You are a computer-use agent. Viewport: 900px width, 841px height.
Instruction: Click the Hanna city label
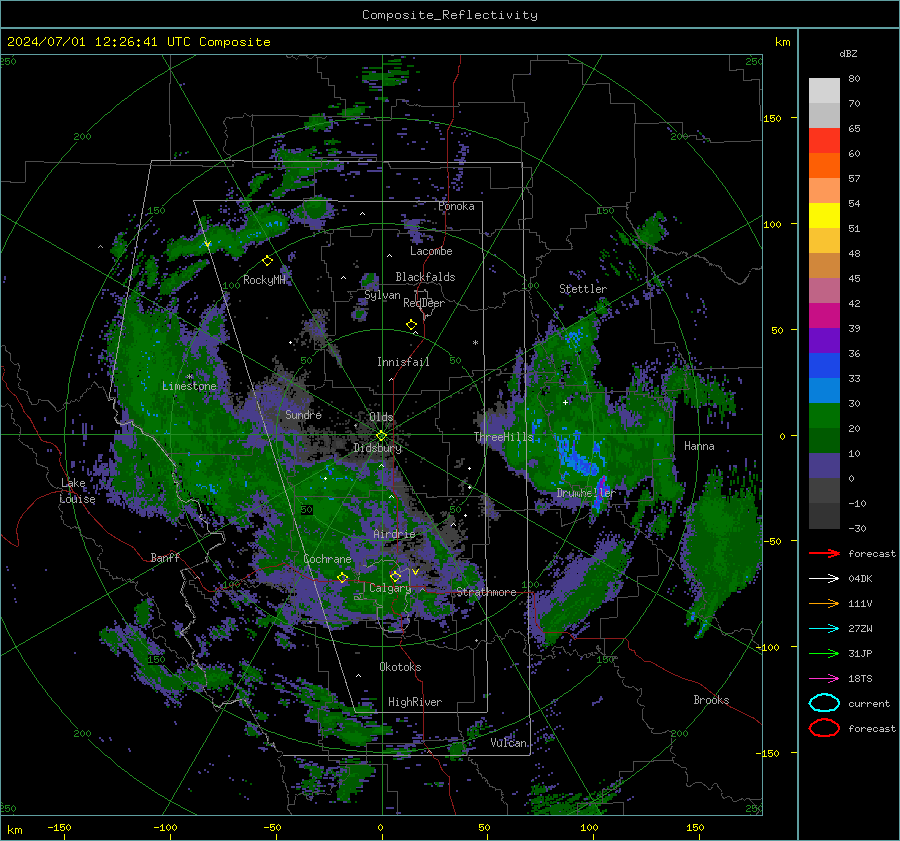coord(699,446)
